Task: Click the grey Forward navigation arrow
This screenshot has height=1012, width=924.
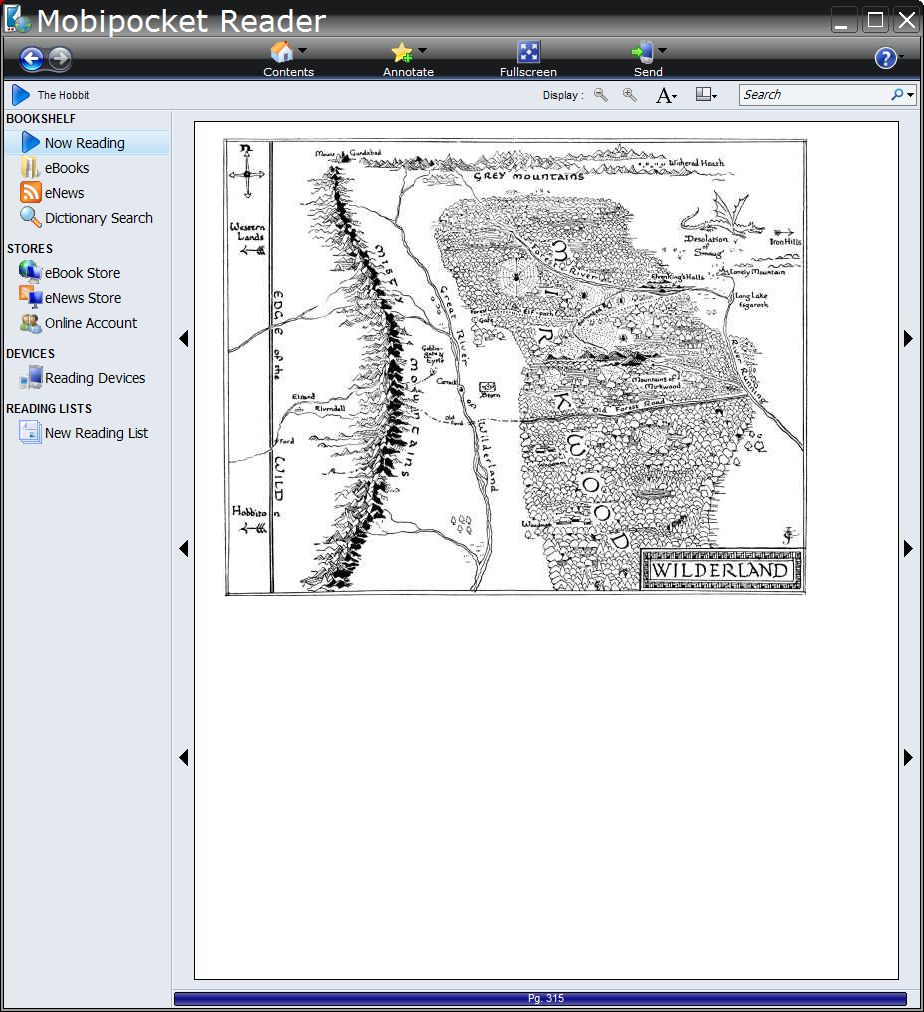Action: [60, 58]
